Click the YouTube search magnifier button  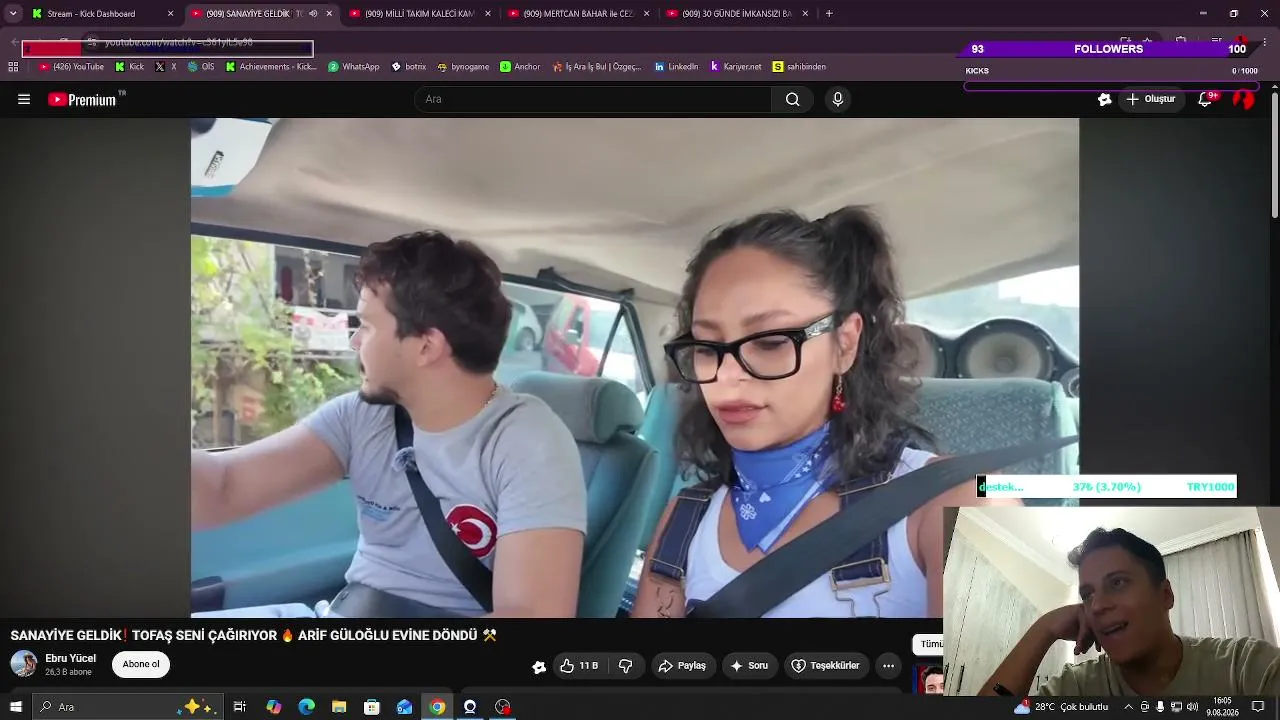[x=792, y=99]
